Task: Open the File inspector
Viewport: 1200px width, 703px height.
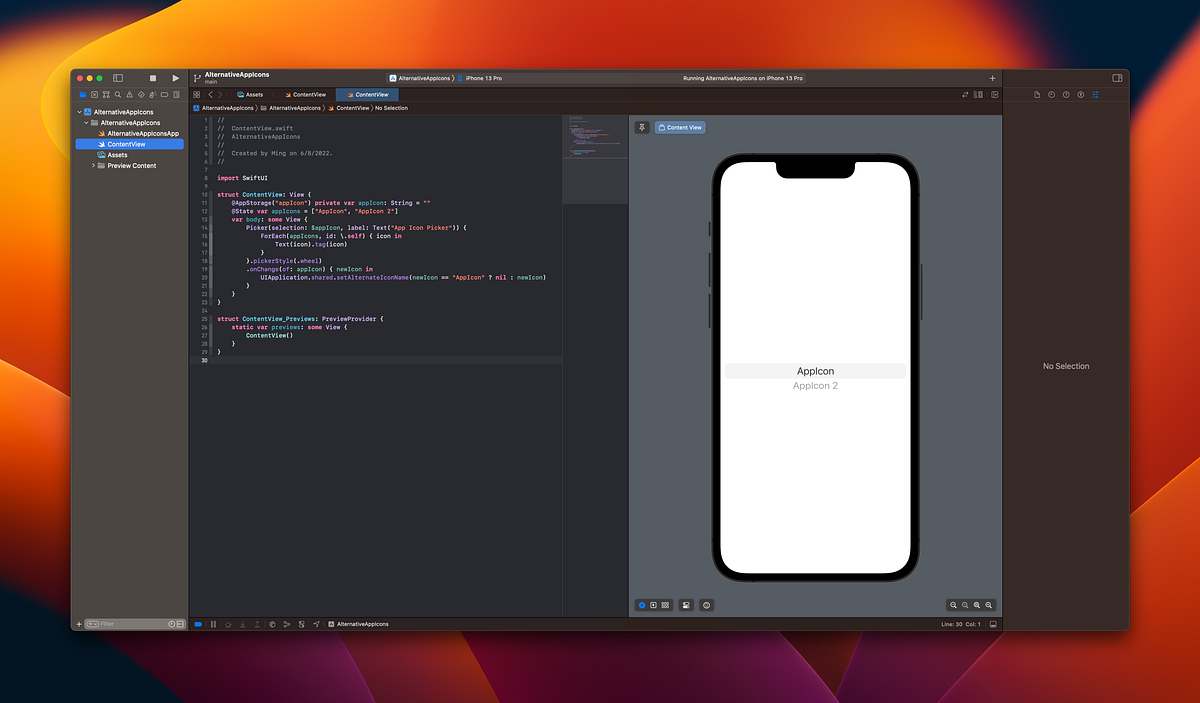Action: (1038, 94)
